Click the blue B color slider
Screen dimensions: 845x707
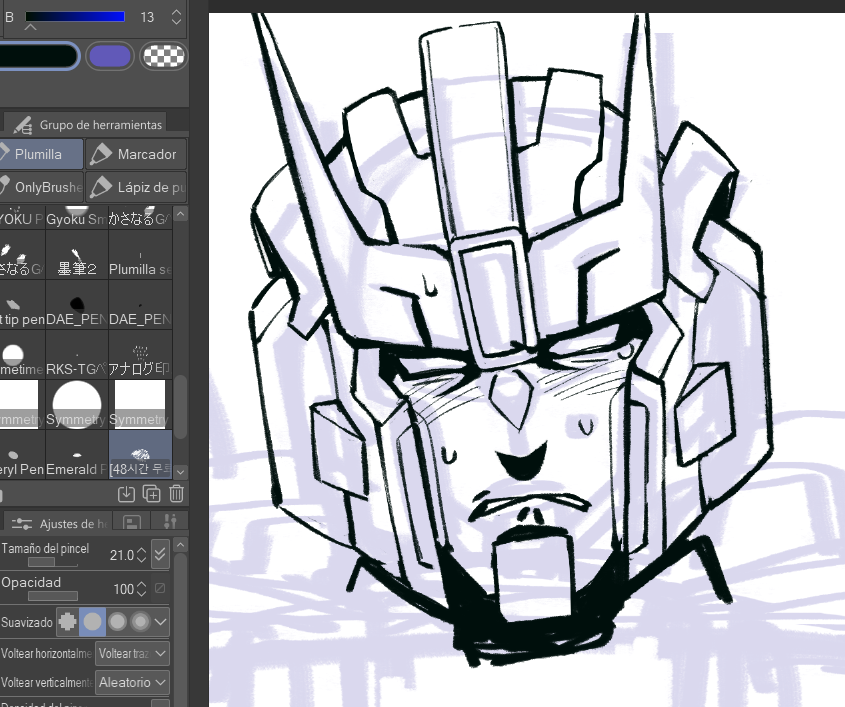(x=75, y=17)
